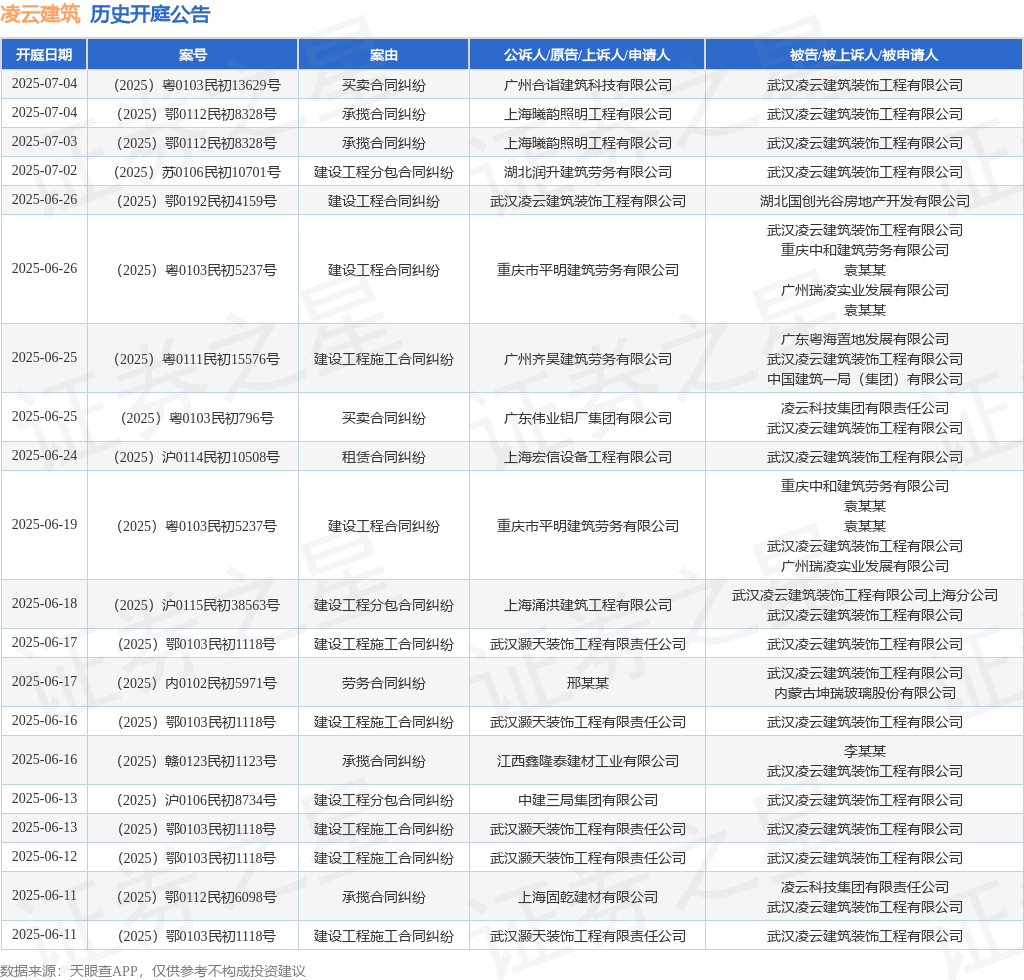Select case number 赣0123民初1123号
1024x980 pixels.
pos(197,761)
